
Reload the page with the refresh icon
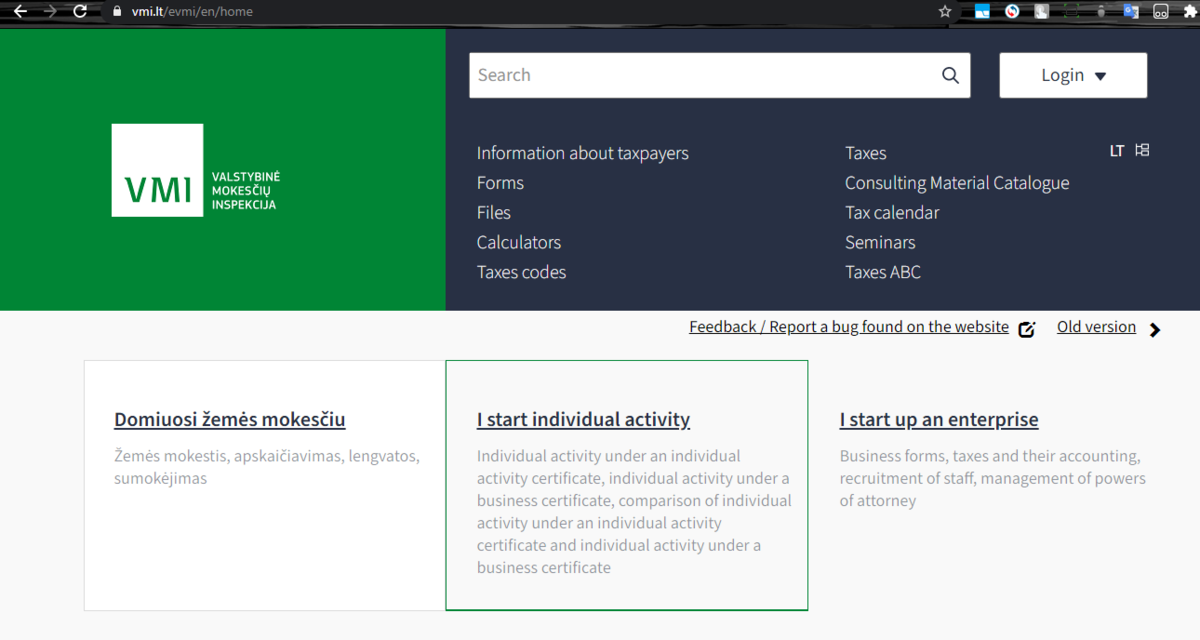coord(81,12)
